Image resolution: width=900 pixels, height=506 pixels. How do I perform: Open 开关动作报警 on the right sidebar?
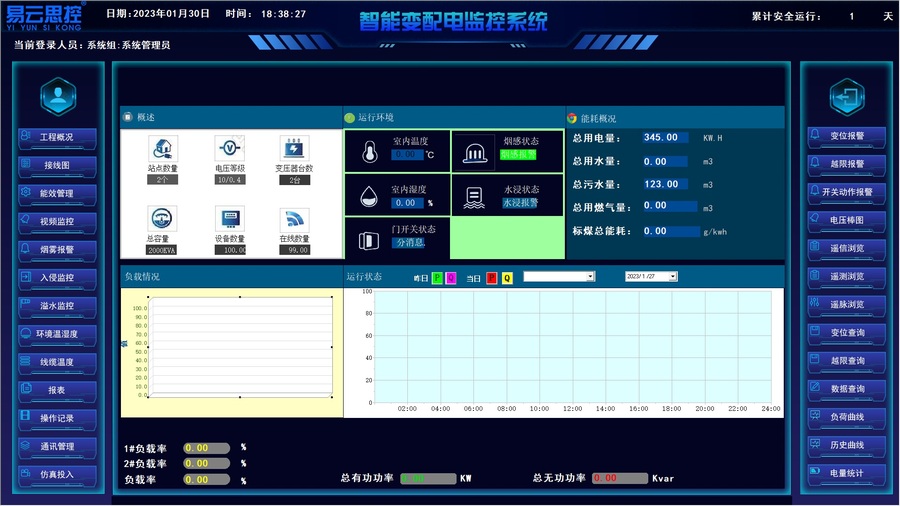[847, 193]
